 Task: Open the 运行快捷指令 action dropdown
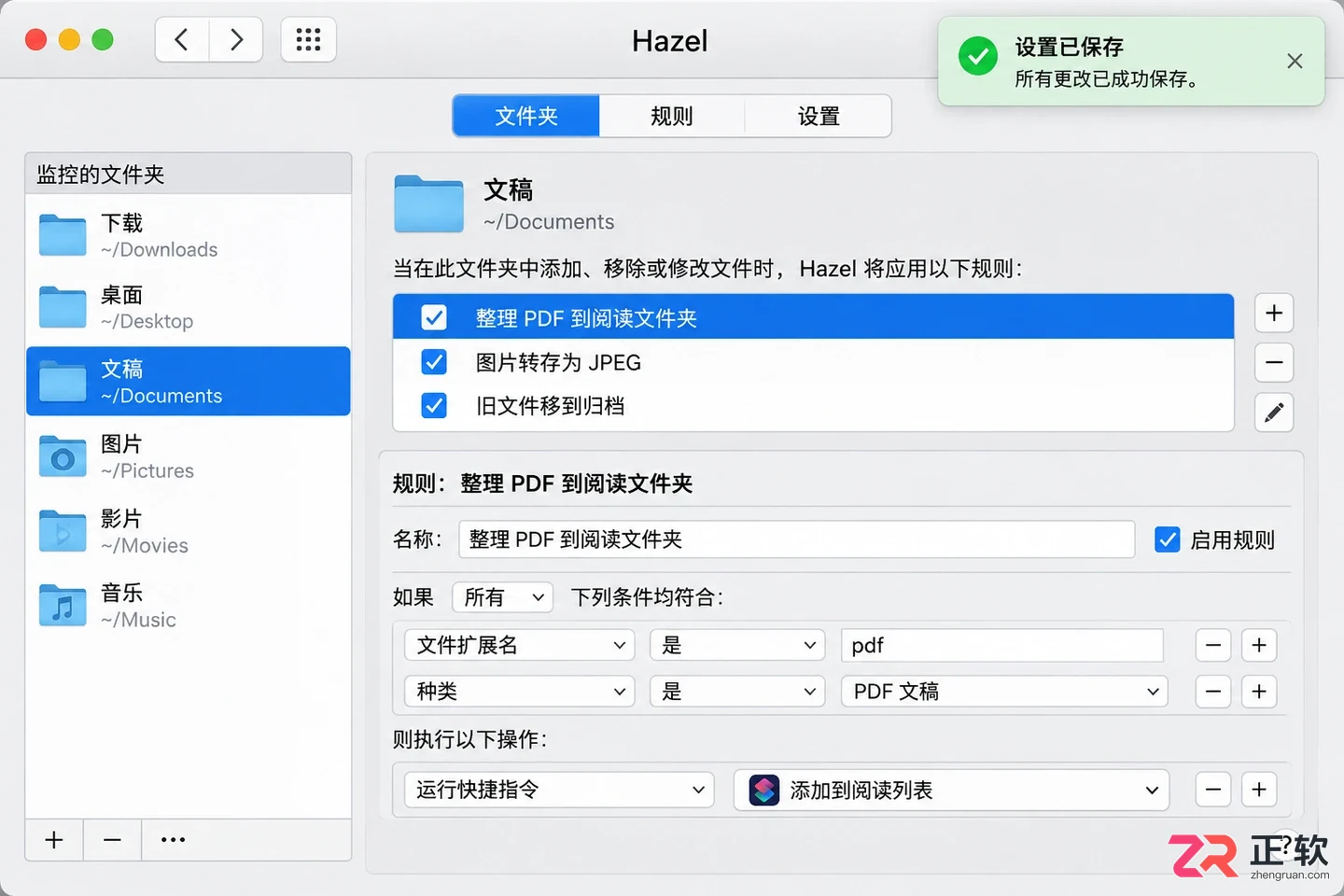pos(559,790)
